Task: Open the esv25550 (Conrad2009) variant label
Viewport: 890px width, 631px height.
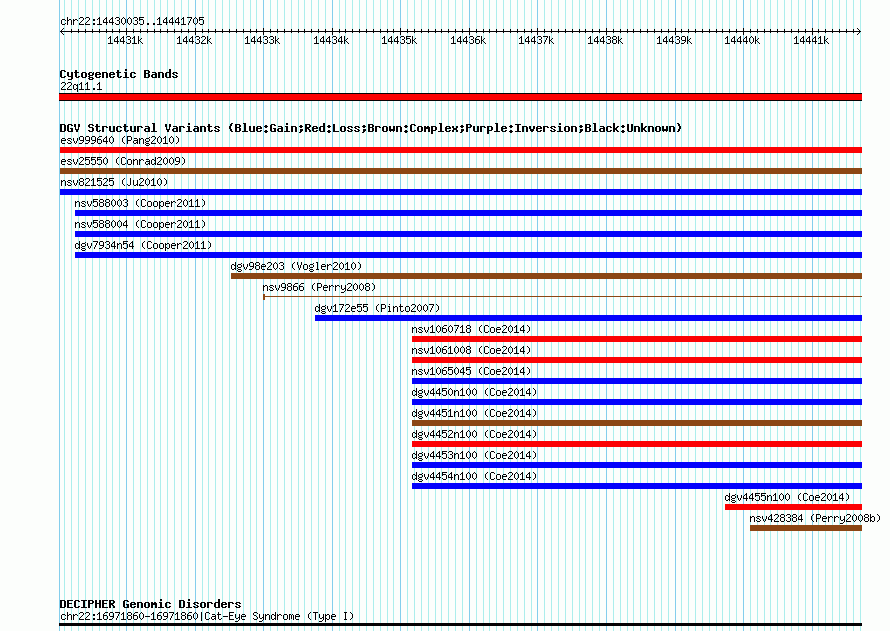Action: [123, 161]
